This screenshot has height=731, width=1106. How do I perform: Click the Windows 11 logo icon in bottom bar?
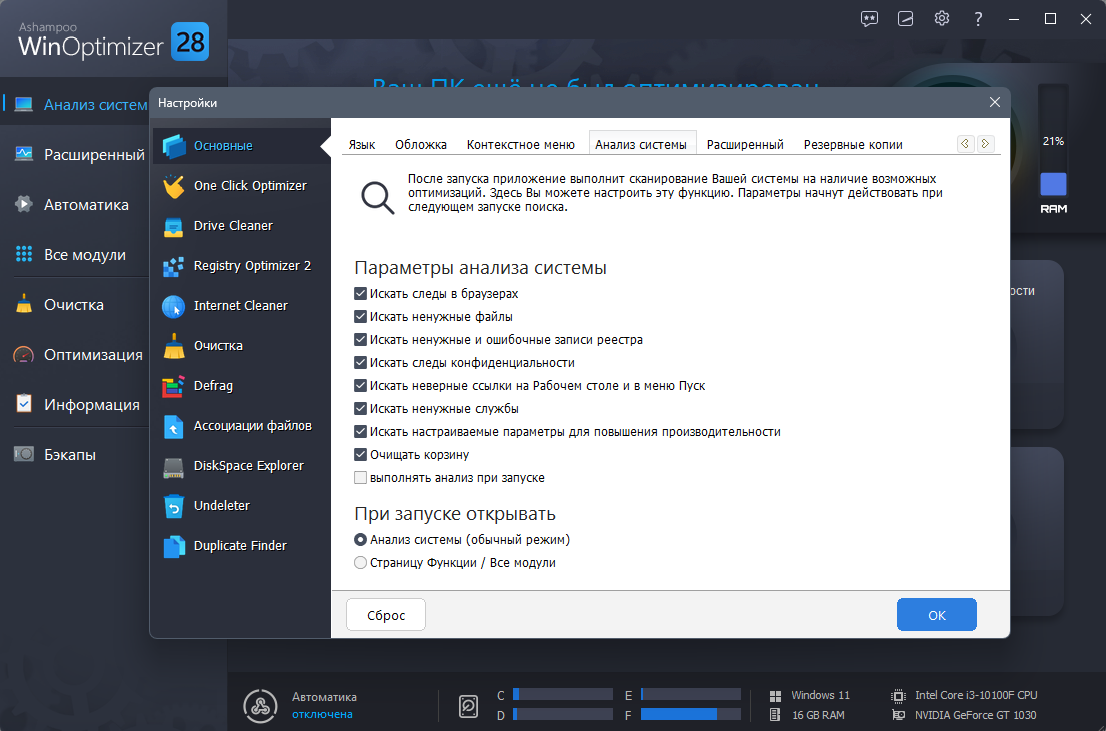point(776,696)
